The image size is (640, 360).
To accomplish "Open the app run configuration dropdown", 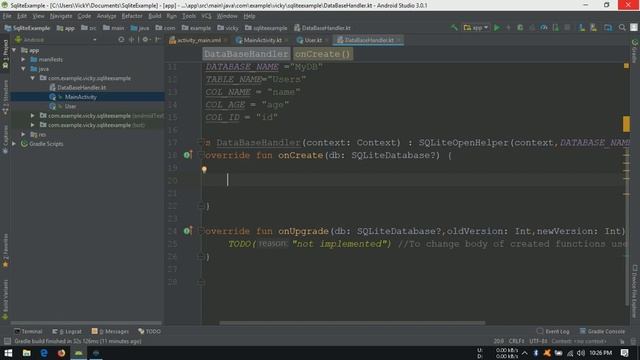I will point(476,28).
